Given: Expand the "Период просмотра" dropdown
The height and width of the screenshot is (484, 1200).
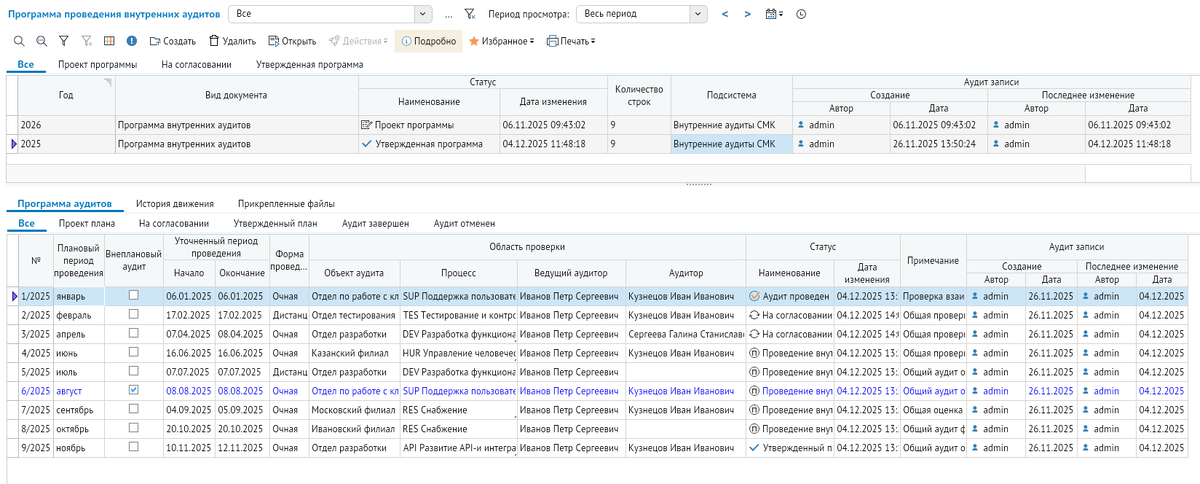Looking at the screenshot, I should 697,14.
